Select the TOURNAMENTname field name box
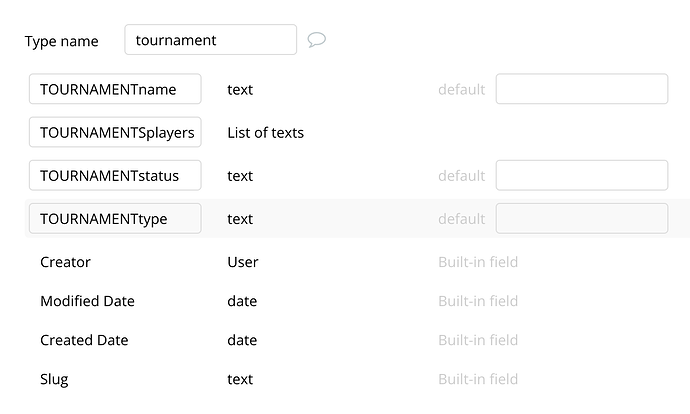 click(115, 89)
